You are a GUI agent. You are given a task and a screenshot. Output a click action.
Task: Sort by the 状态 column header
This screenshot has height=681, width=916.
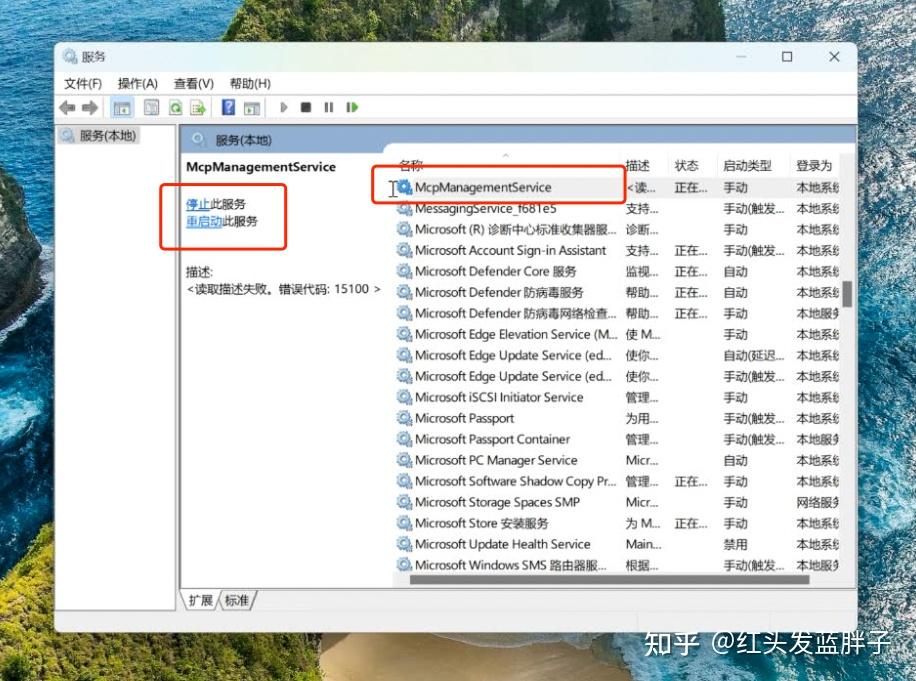[x=686, y=165]
